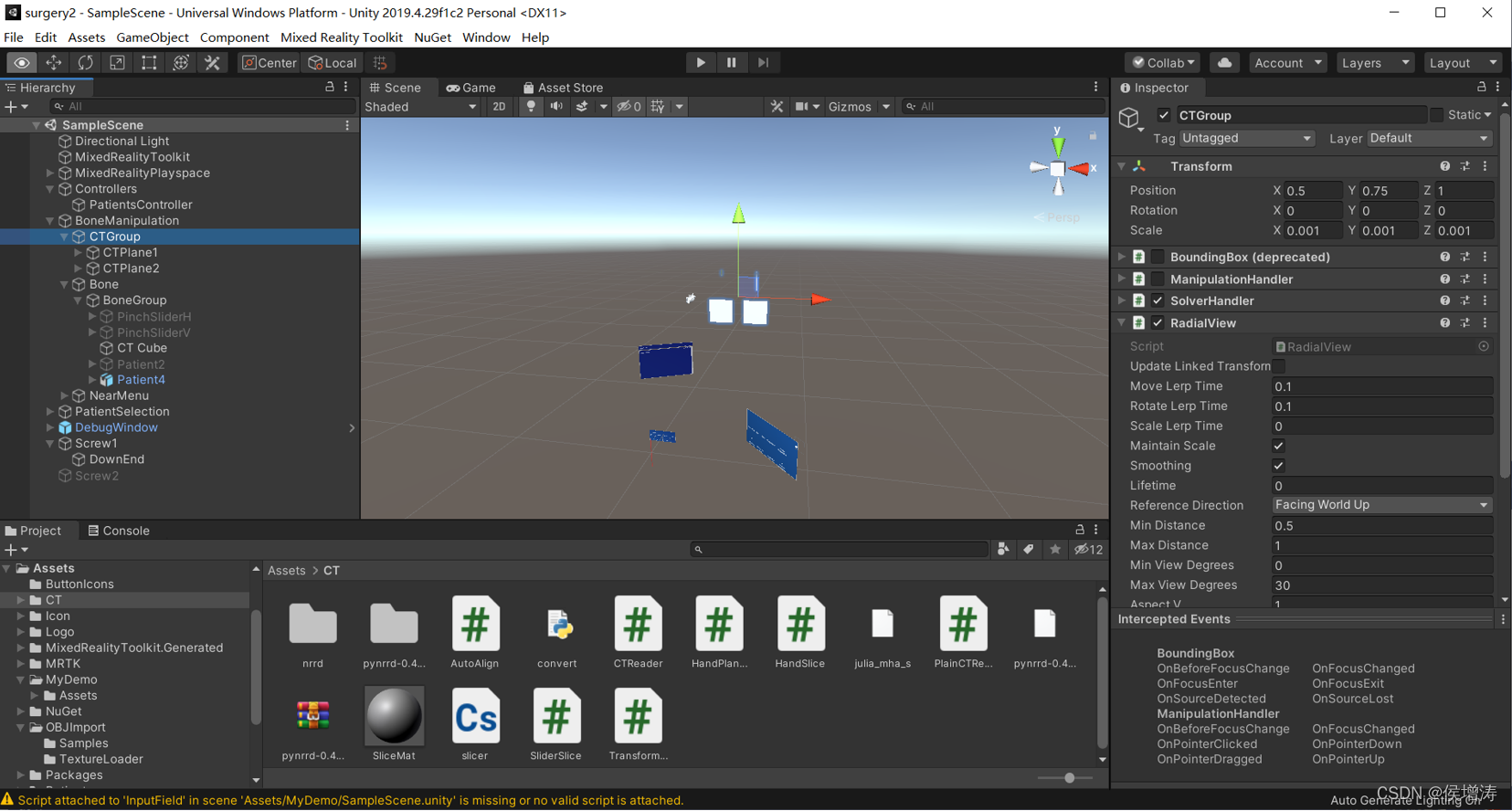Image resolution: width=1512 pixels, height=811 pixels.
Task: Uncheck Maintain Scale
Action: point(1279,446)
